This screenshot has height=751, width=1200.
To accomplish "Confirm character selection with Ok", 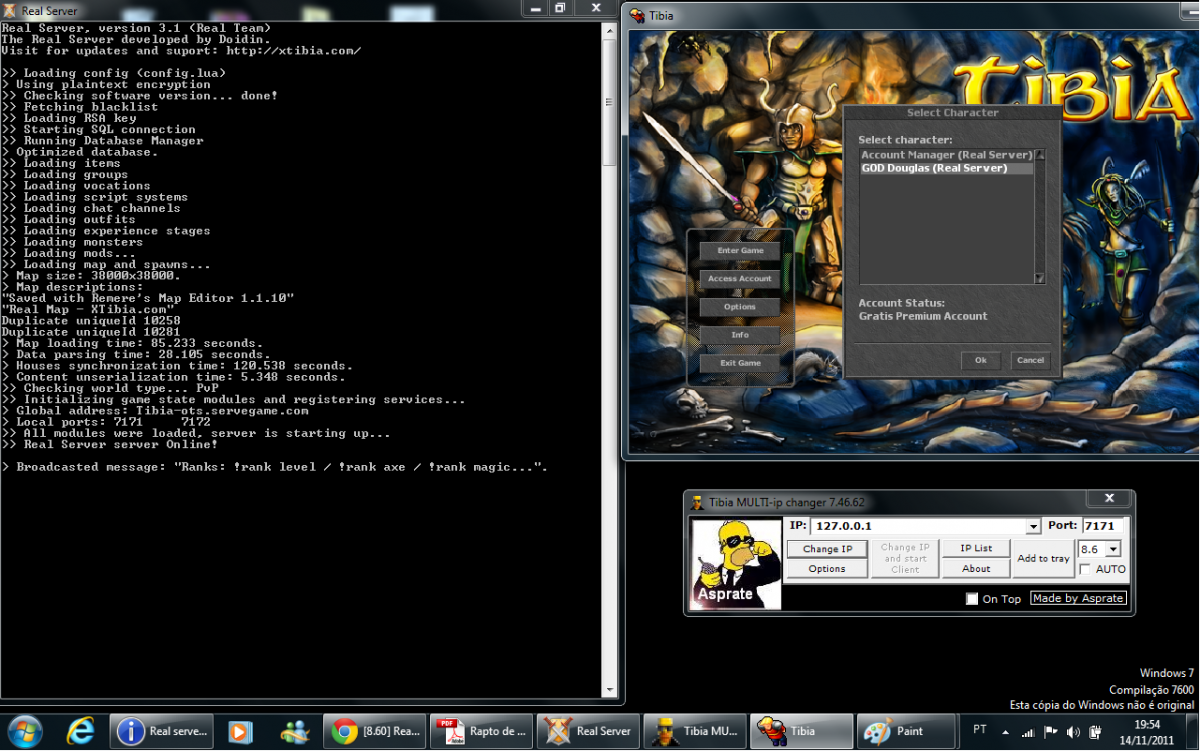I will (980, 360).
